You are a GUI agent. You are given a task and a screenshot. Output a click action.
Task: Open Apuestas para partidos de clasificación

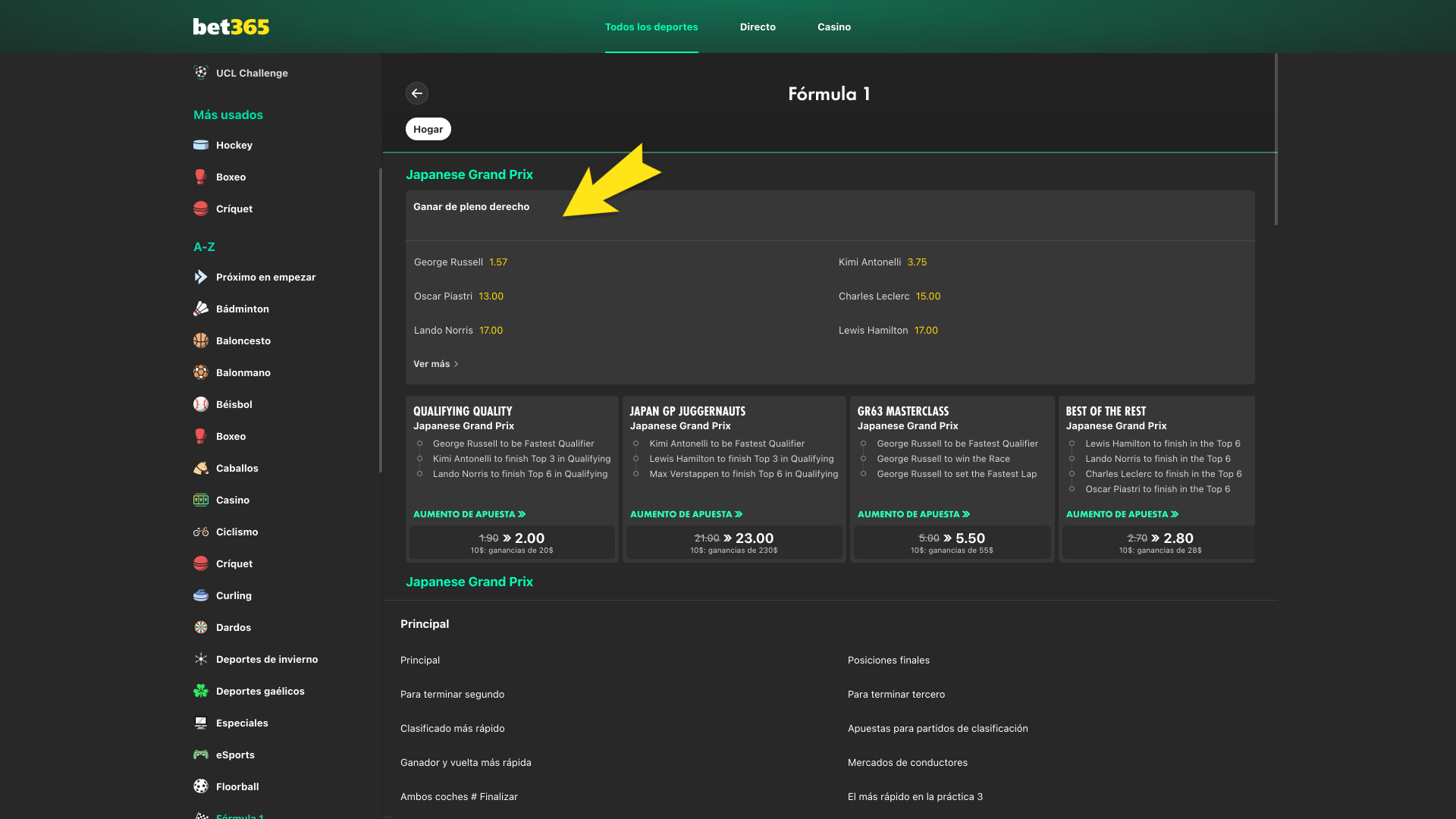click(938, 728)
